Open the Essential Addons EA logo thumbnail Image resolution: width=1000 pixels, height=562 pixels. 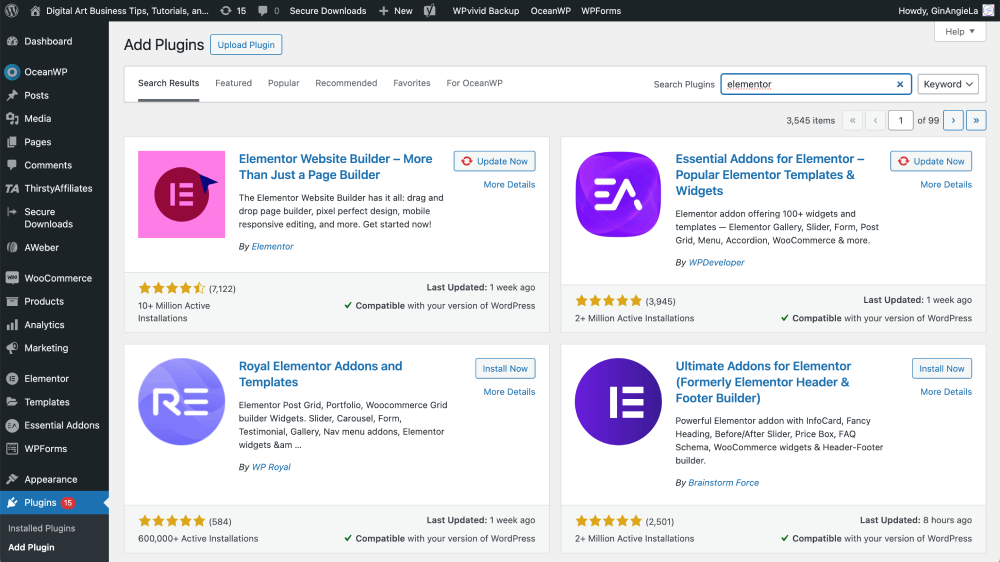pyautogui.click(x=619, y=195)
